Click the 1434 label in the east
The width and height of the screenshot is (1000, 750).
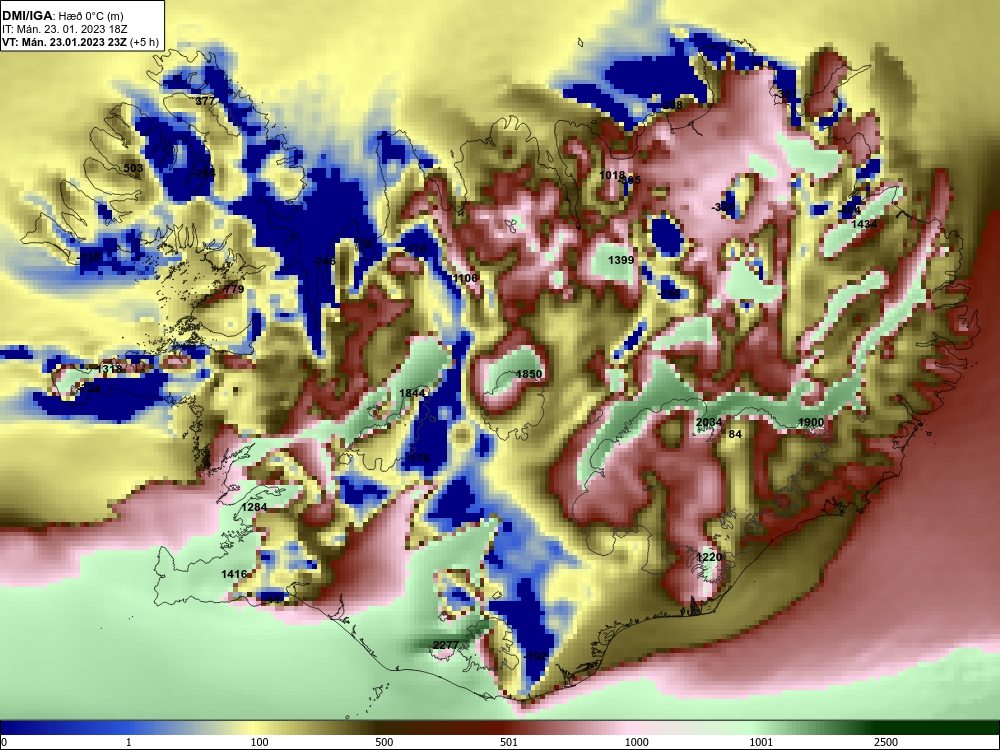coord(864,224)
